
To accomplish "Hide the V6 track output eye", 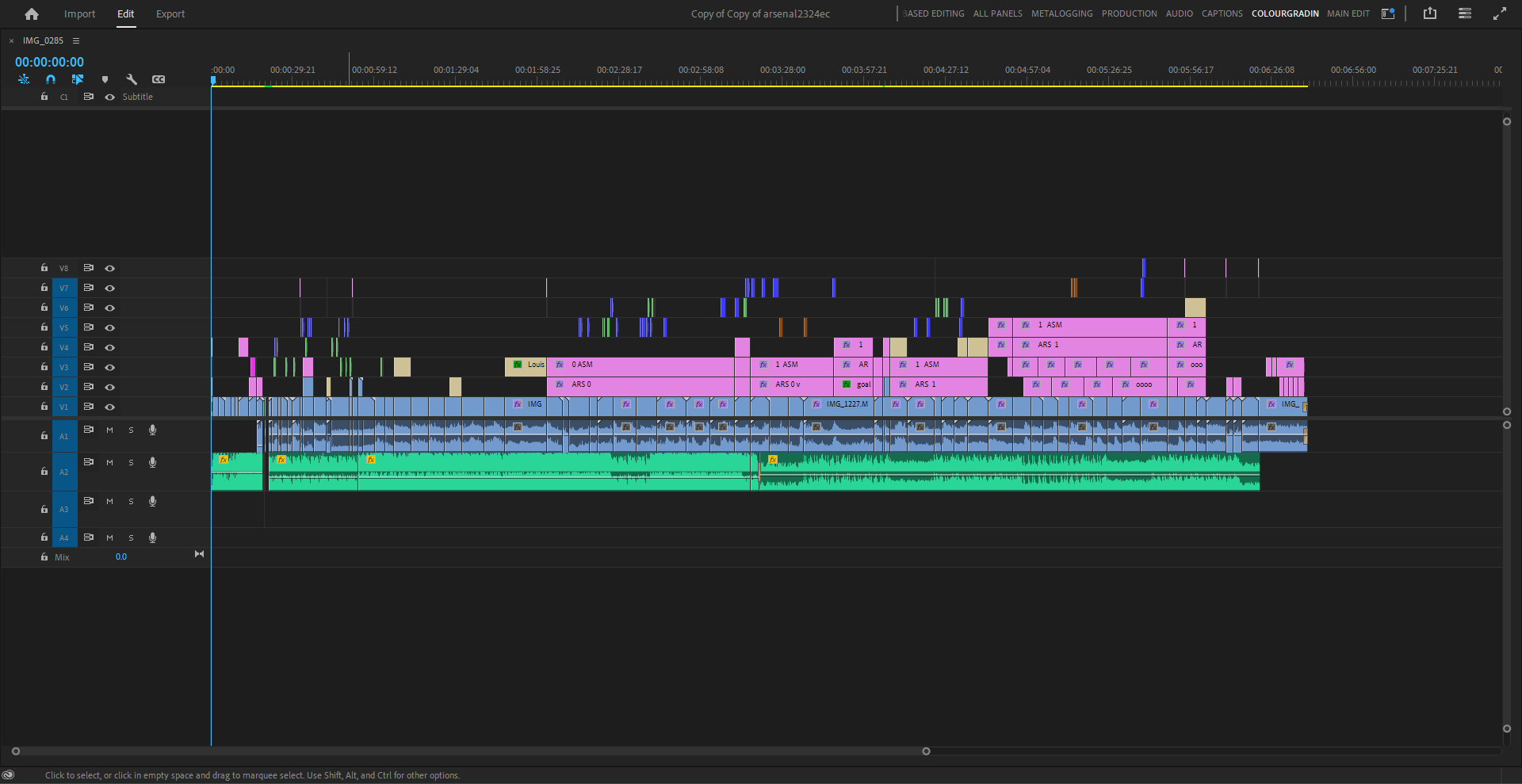I will (110, 308).
